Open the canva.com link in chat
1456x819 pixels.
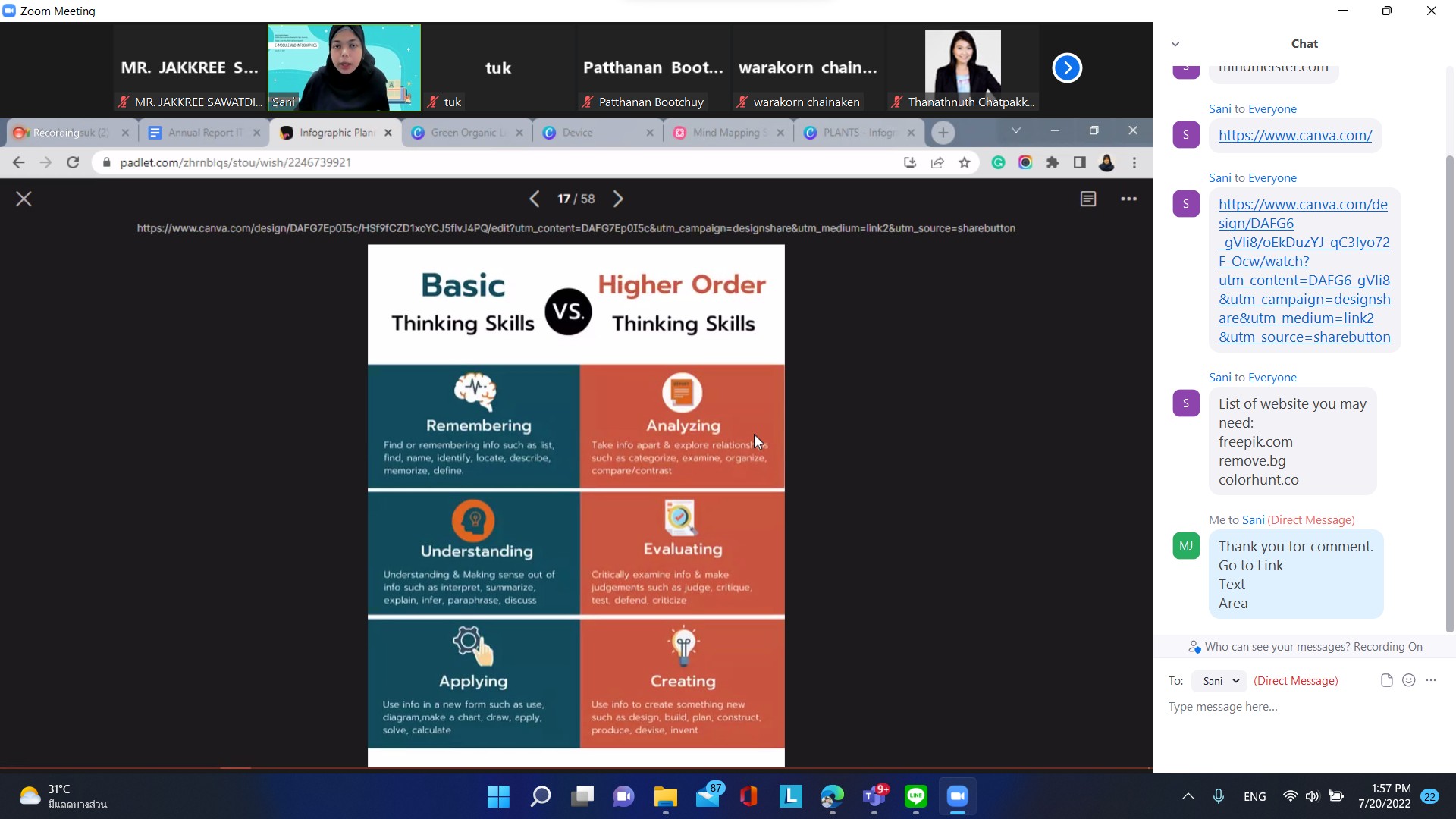[x=1294, y=136]
